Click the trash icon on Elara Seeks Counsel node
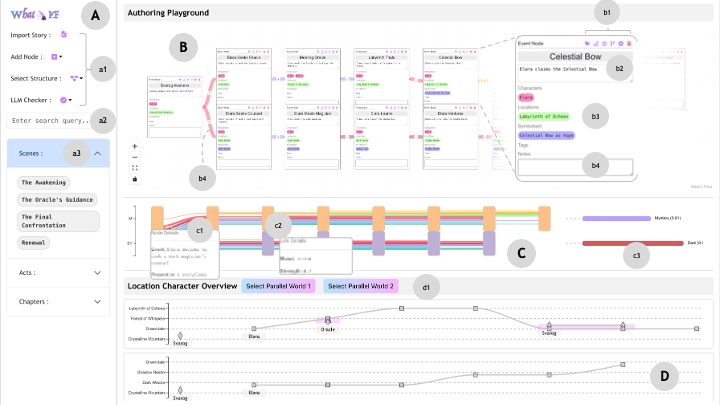The image size is (720, 405). pos(268,108)
